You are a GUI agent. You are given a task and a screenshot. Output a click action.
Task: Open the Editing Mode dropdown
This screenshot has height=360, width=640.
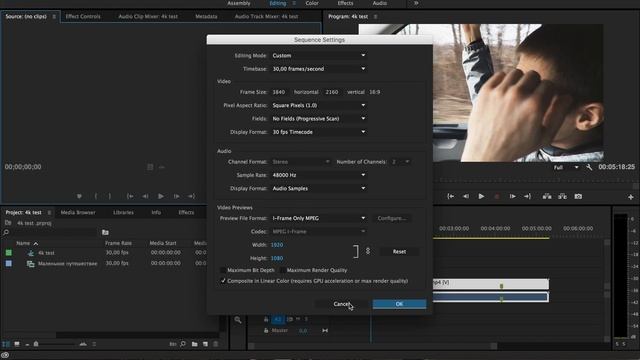point(319,56)
